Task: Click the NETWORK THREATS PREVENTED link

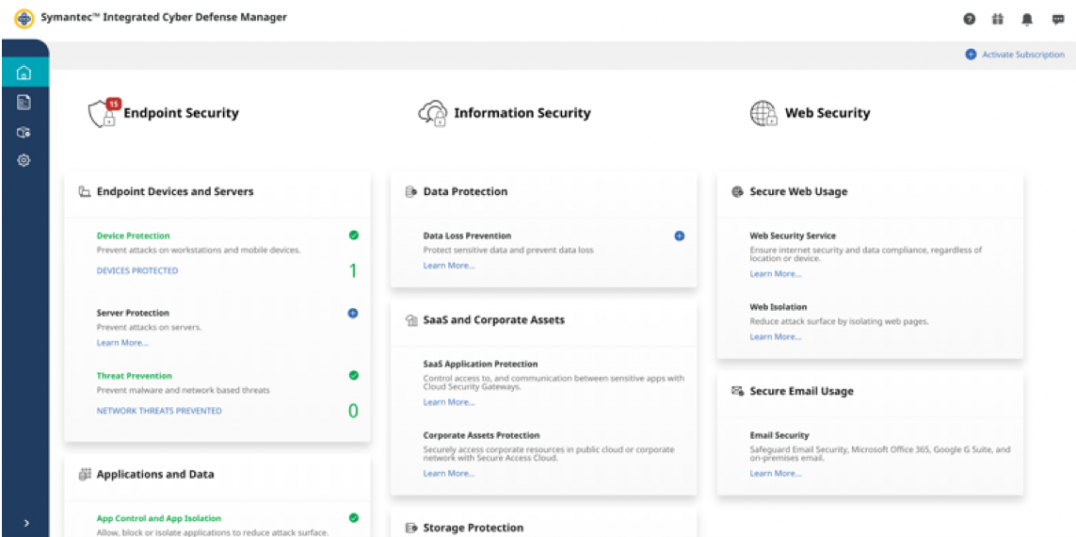Action: click(x=159, y=411)
